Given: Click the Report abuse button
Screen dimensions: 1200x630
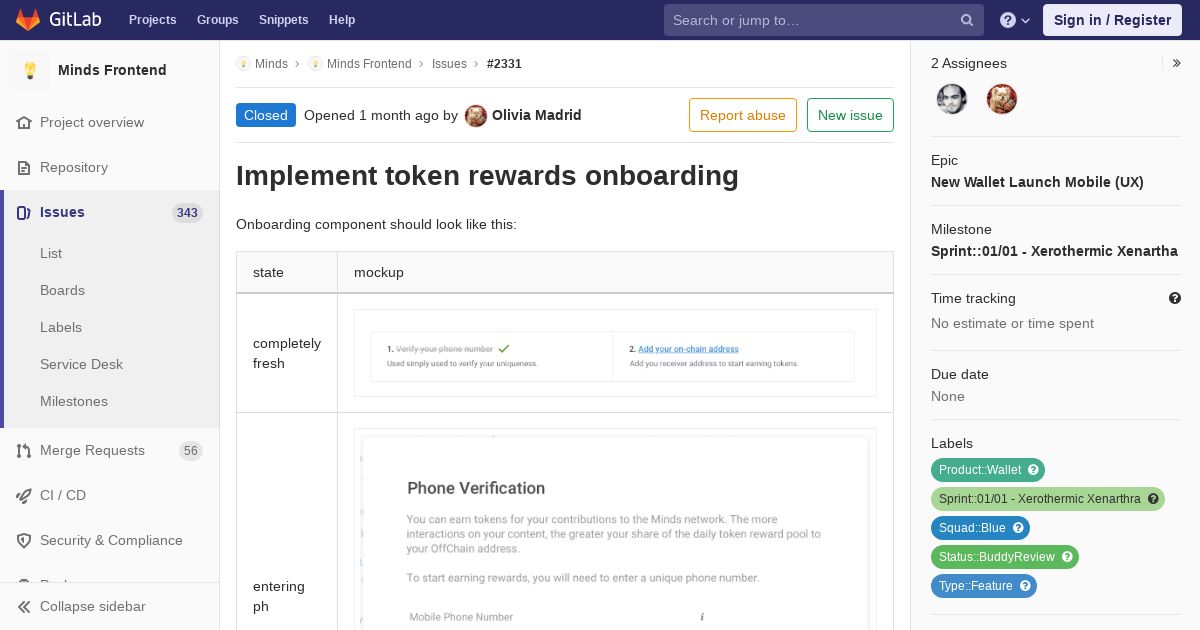Looking at the screenshot, I should pyautogui.click(x=743, y=115).
